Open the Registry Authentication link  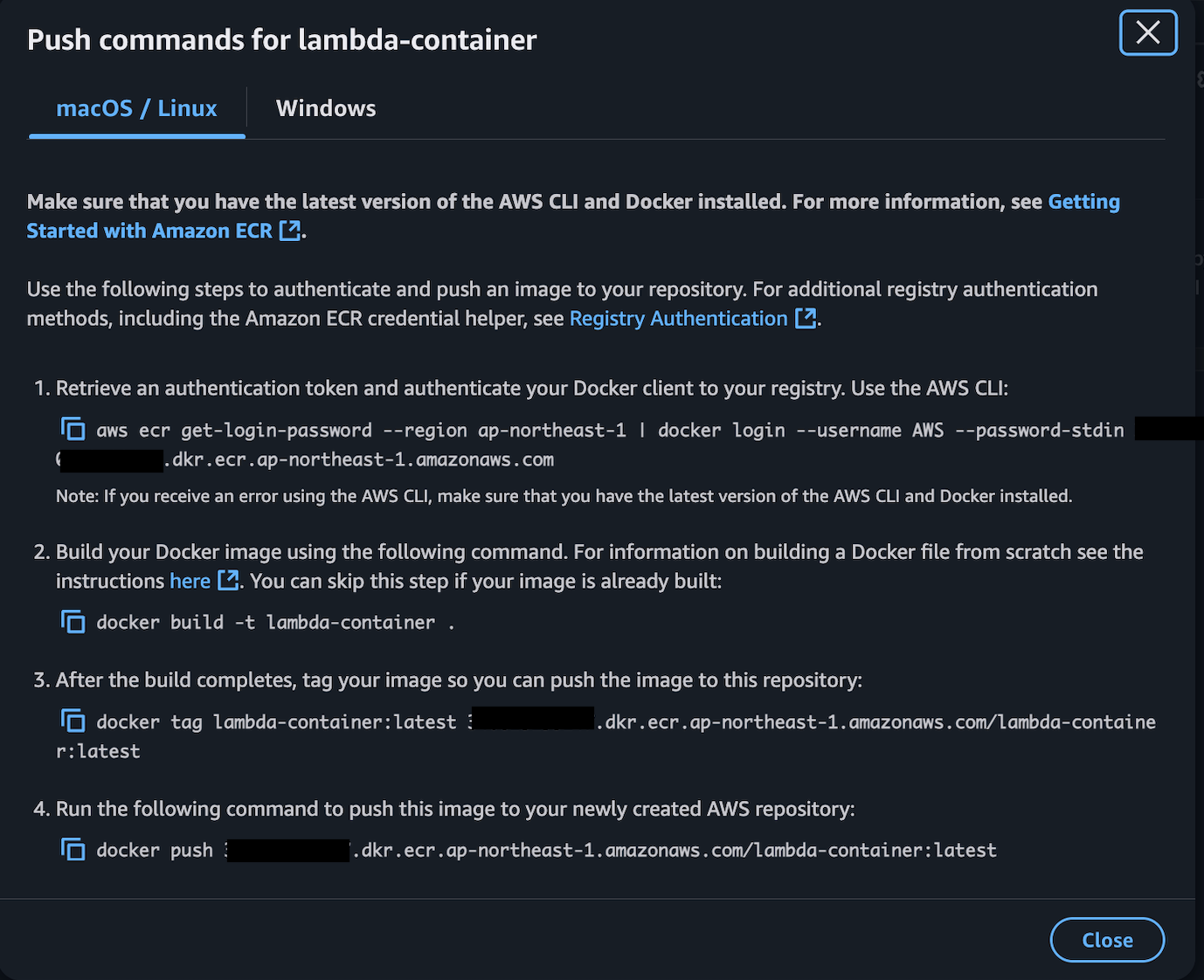point(677,318)
